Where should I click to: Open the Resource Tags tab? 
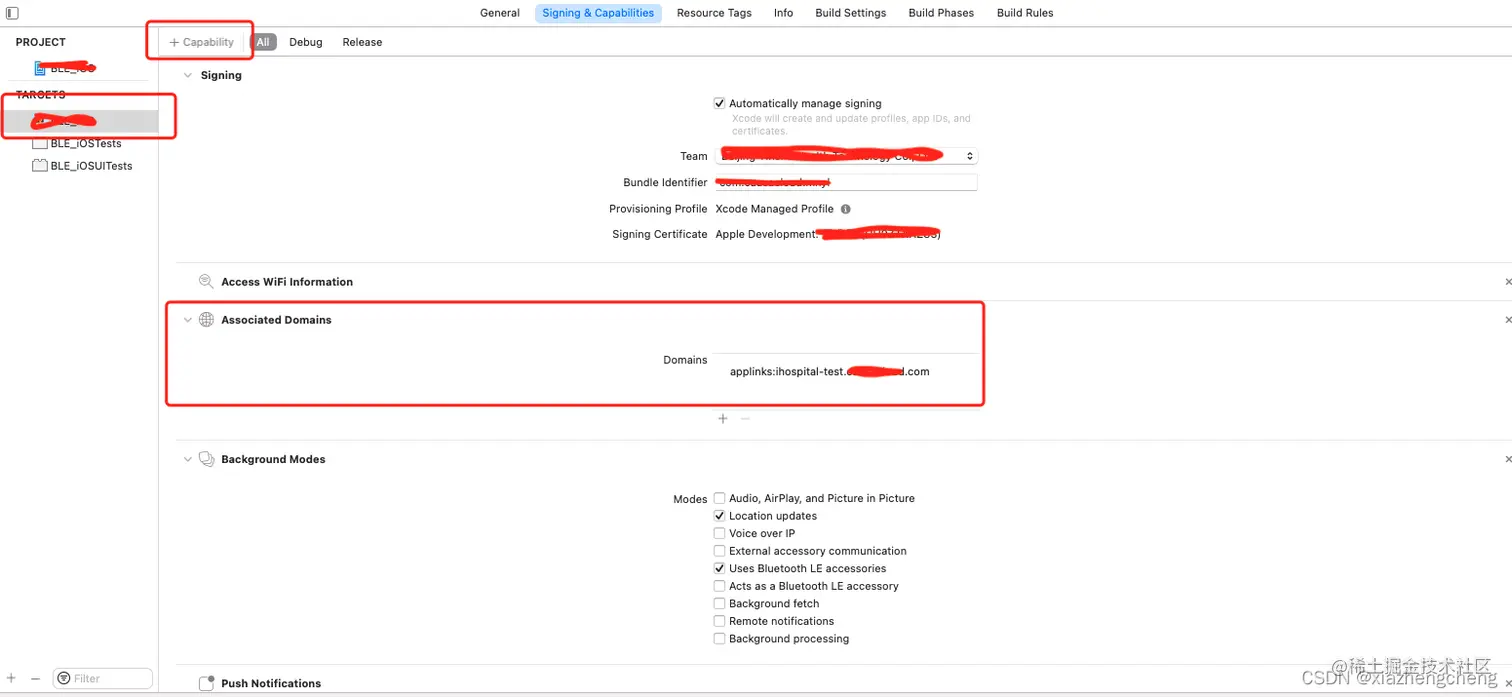point(714,13)
